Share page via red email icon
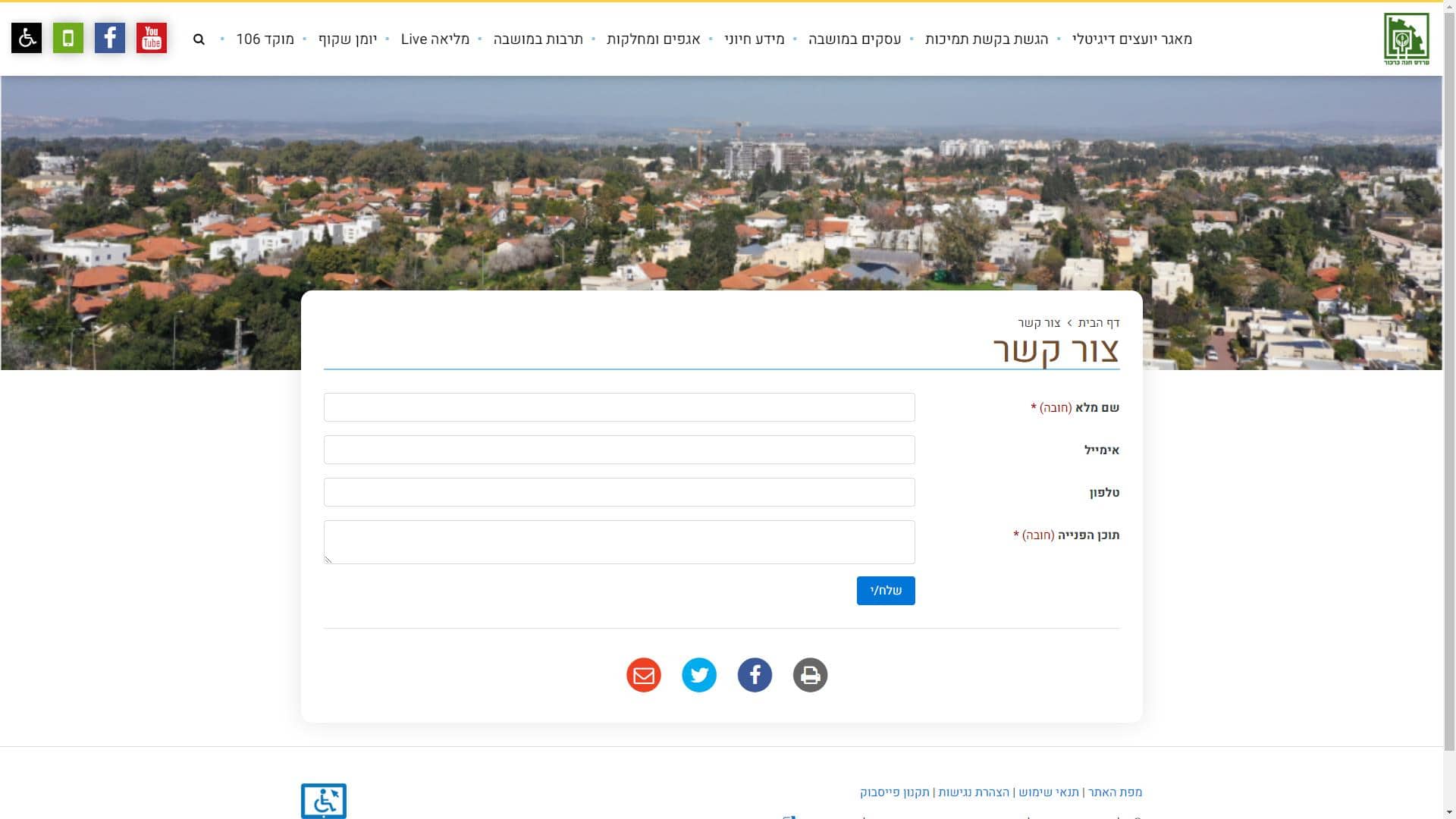Image resolution: width=1456 pixels, height=819 pixels. [x=644, y=675]
